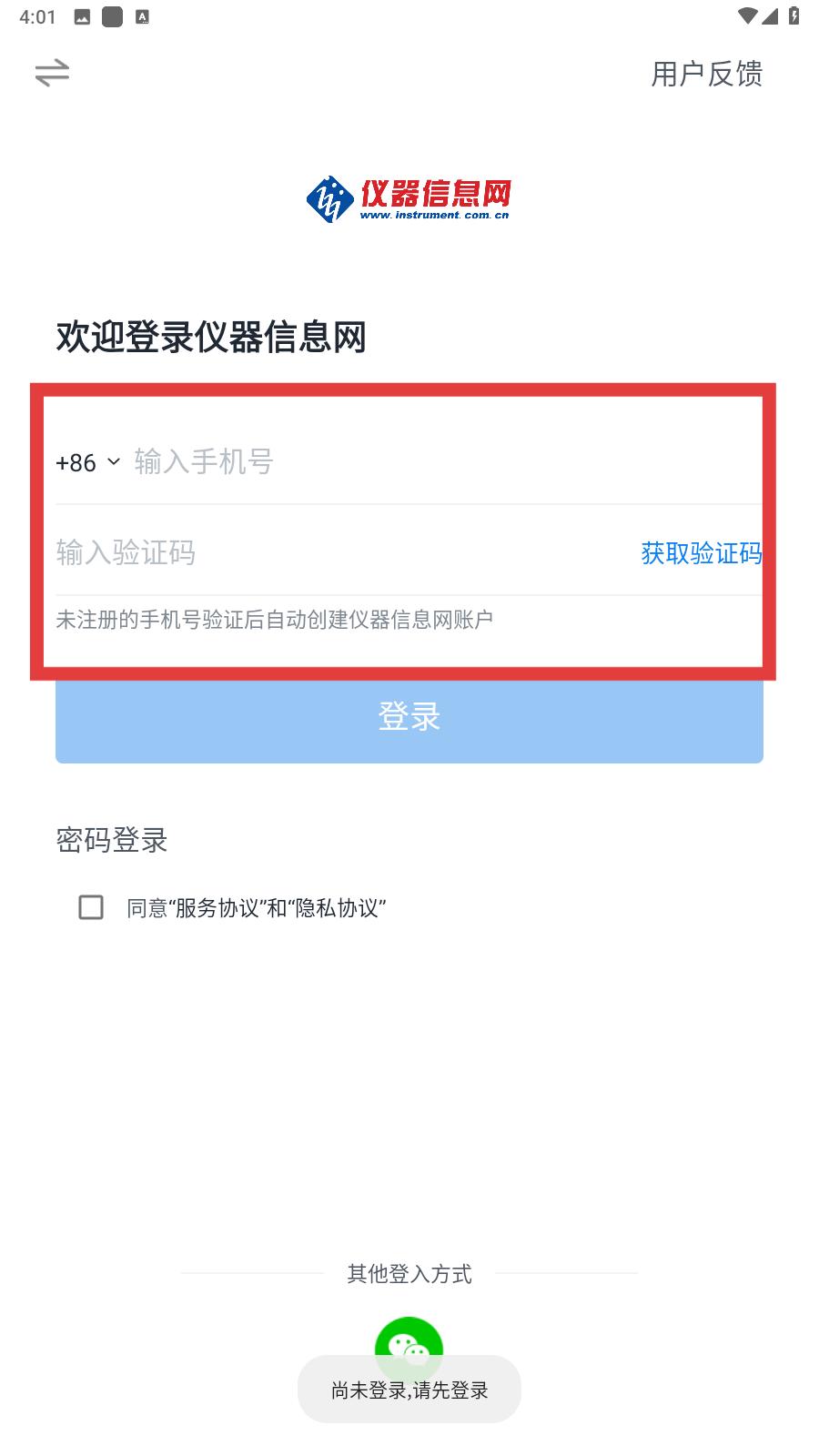Tap the cellular signal icon
Image resolution: width=819 pixels, height=1456 pixels.
click(770, 15)
